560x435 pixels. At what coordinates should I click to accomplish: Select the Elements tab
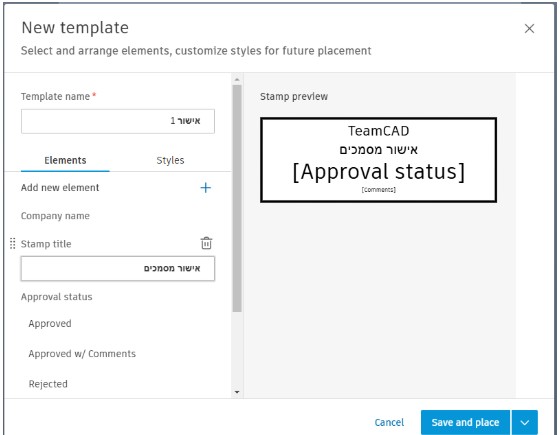pos(65,160)
